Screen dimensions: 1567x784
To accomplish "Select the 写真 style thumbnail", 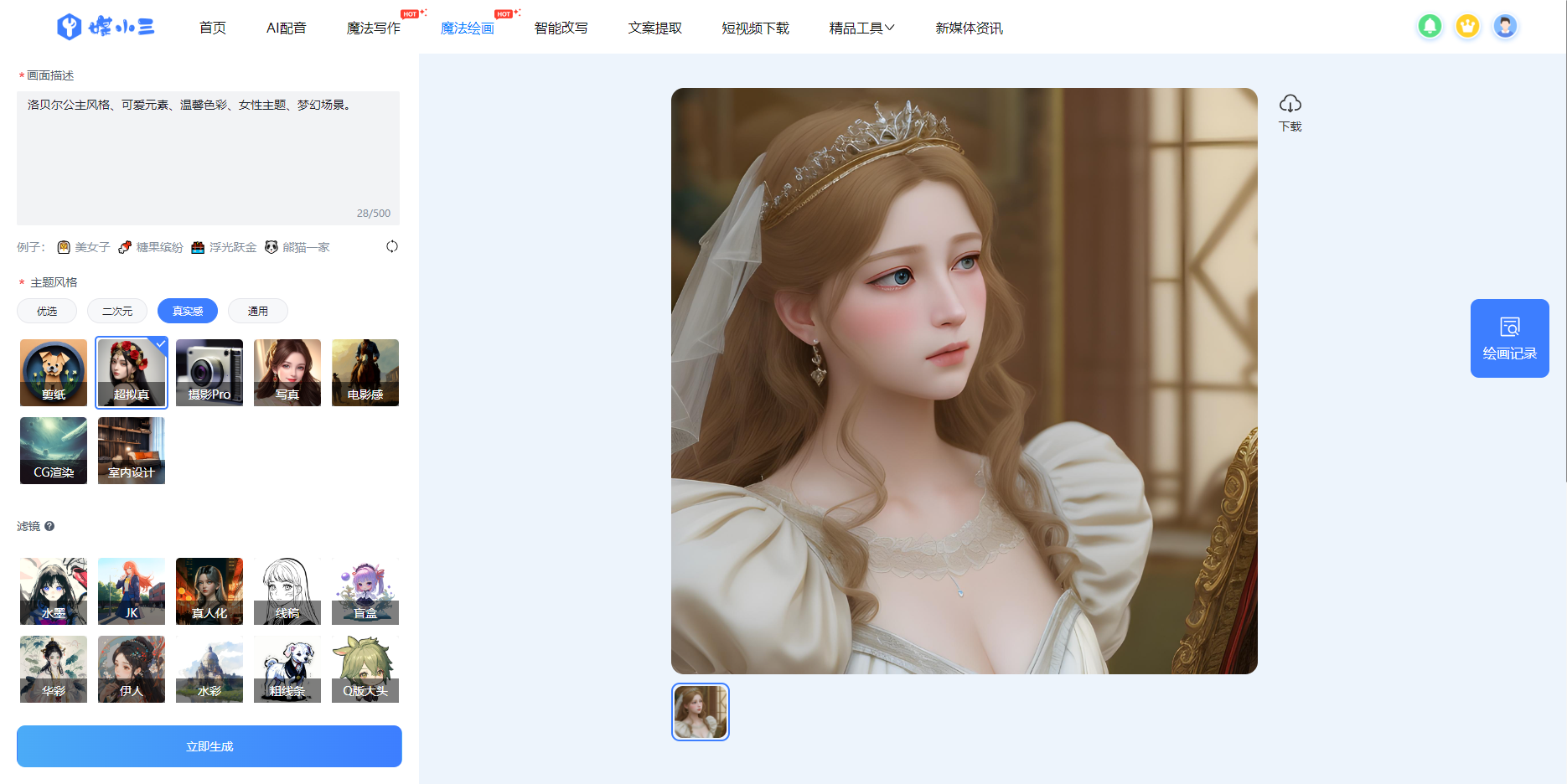I will pos(287,373).
